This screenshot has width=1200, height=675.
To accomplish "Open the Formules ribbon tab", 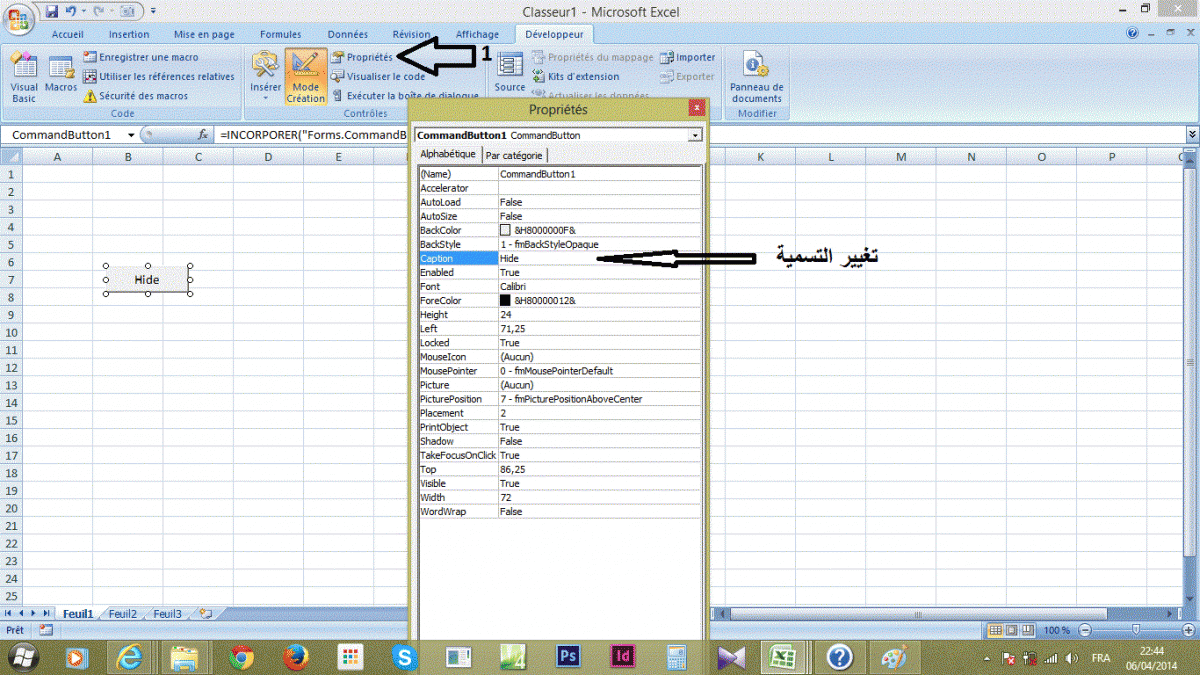I will (280, 34).
